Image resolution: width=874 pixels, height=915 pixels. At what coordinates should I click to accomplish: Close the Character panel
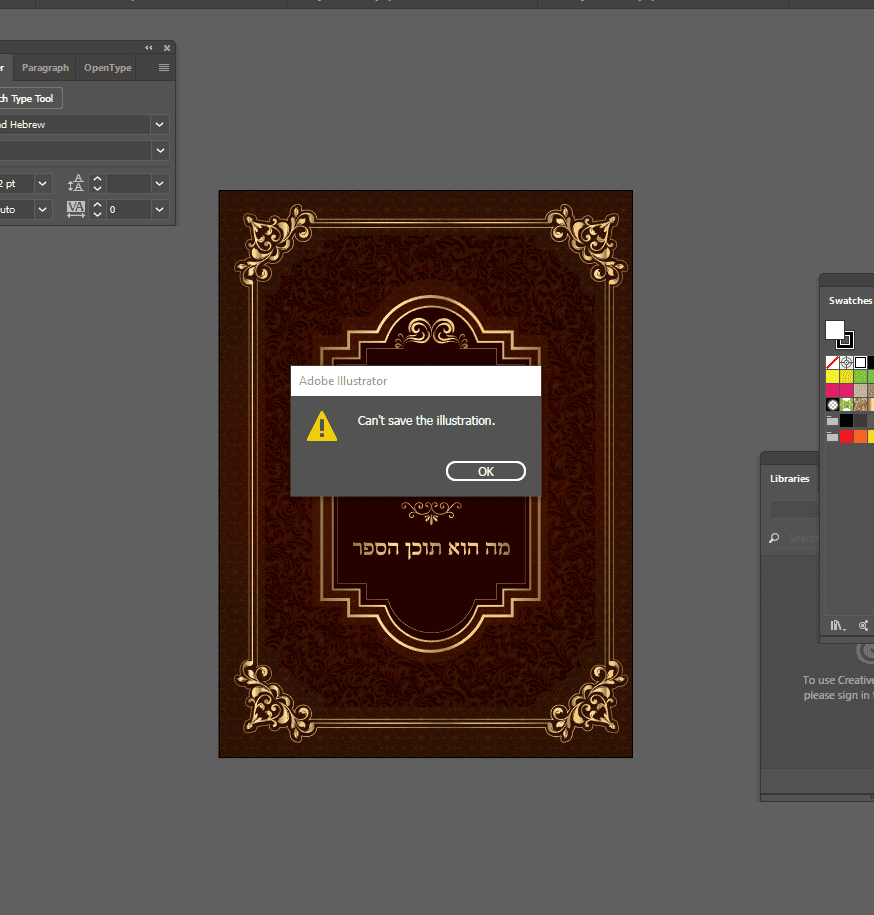click(x=167, y=48)
